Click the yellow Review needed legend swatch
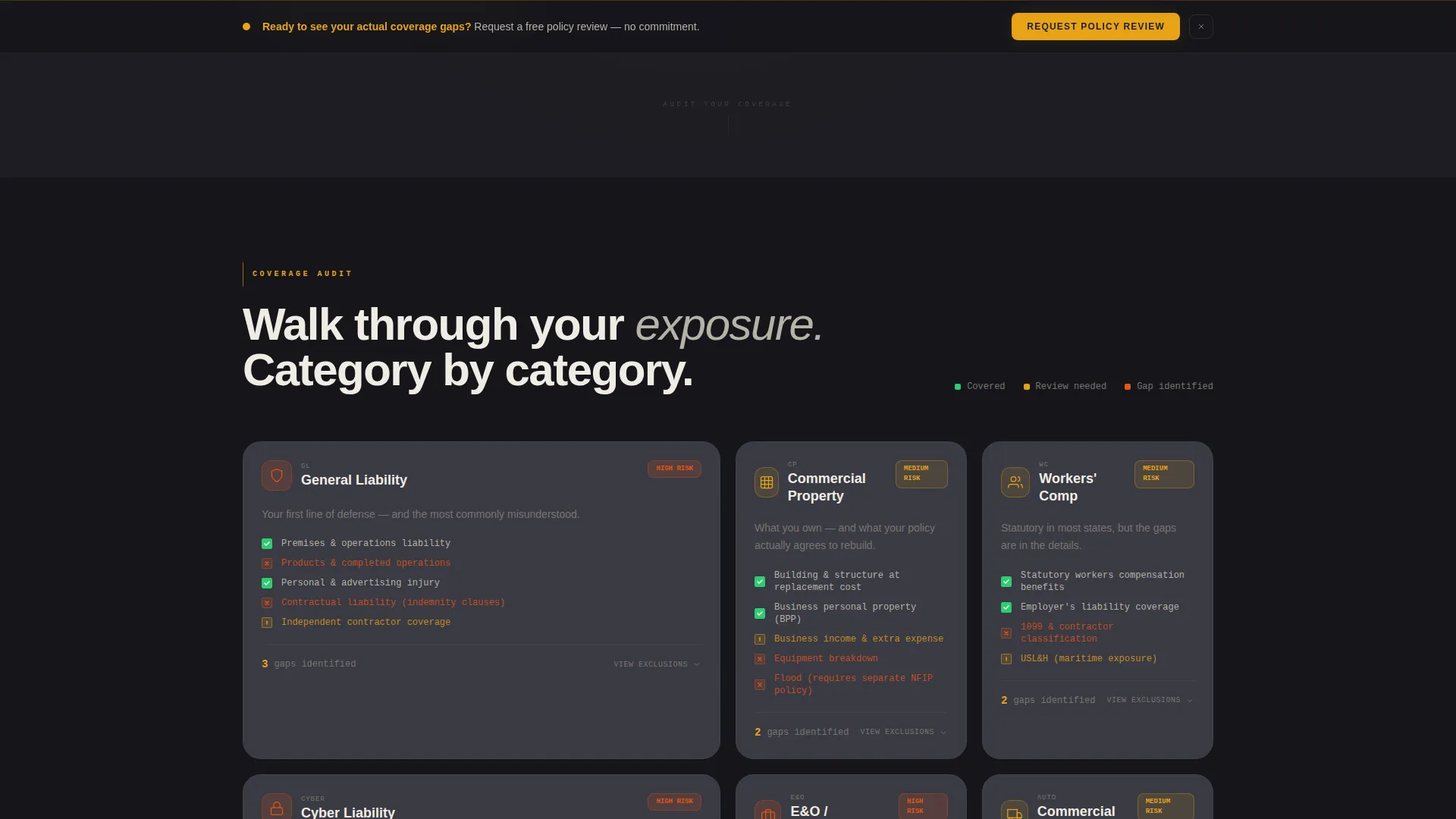 click(1027, 387)
